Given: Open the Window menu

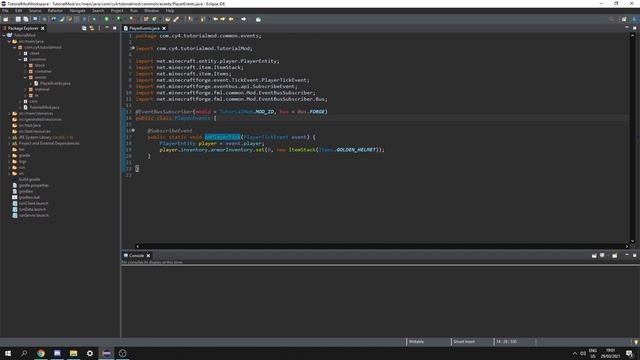Looking at the screenshot, I should point(151,11).
